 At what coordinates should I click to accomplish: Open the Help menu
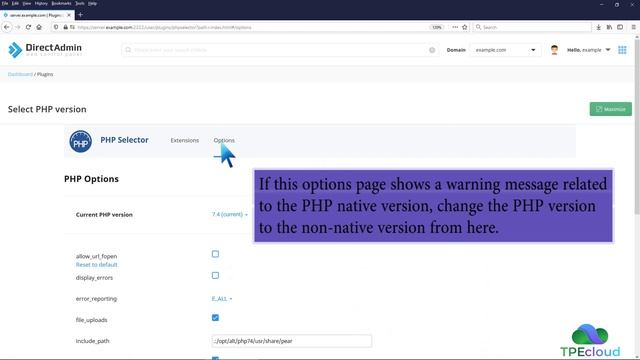[x=93, y=3]
